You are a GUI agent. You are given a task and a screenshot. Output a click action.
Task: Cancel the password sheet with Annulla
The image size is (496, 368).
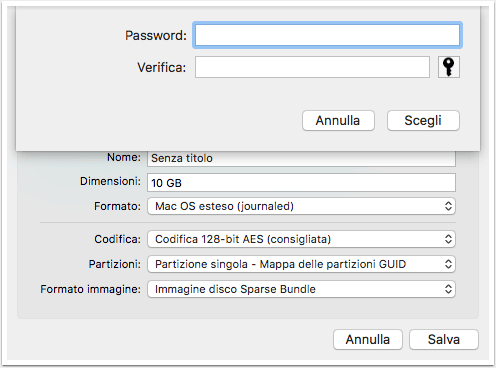[x=338, y=120]
